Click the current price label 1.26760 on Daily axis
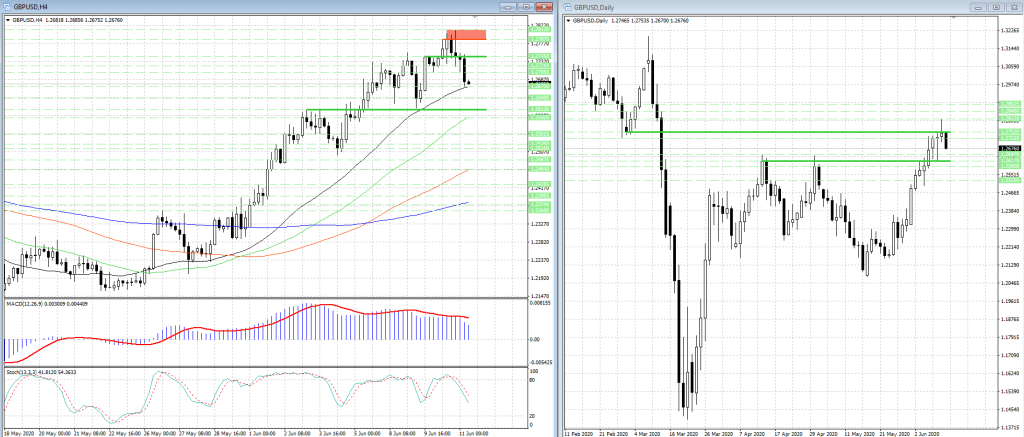This screenshot has height=437, width=1024. [x=1010, y=149]
